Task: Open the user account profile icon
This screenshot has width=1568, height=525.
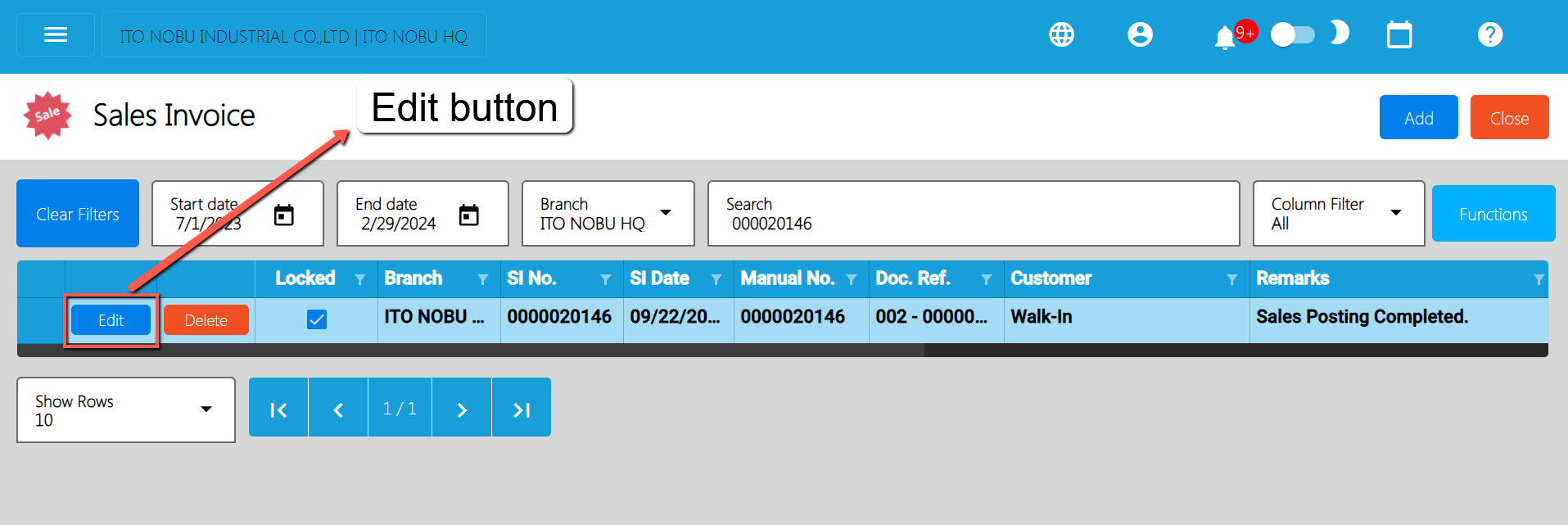Action: click(1140, 34)
